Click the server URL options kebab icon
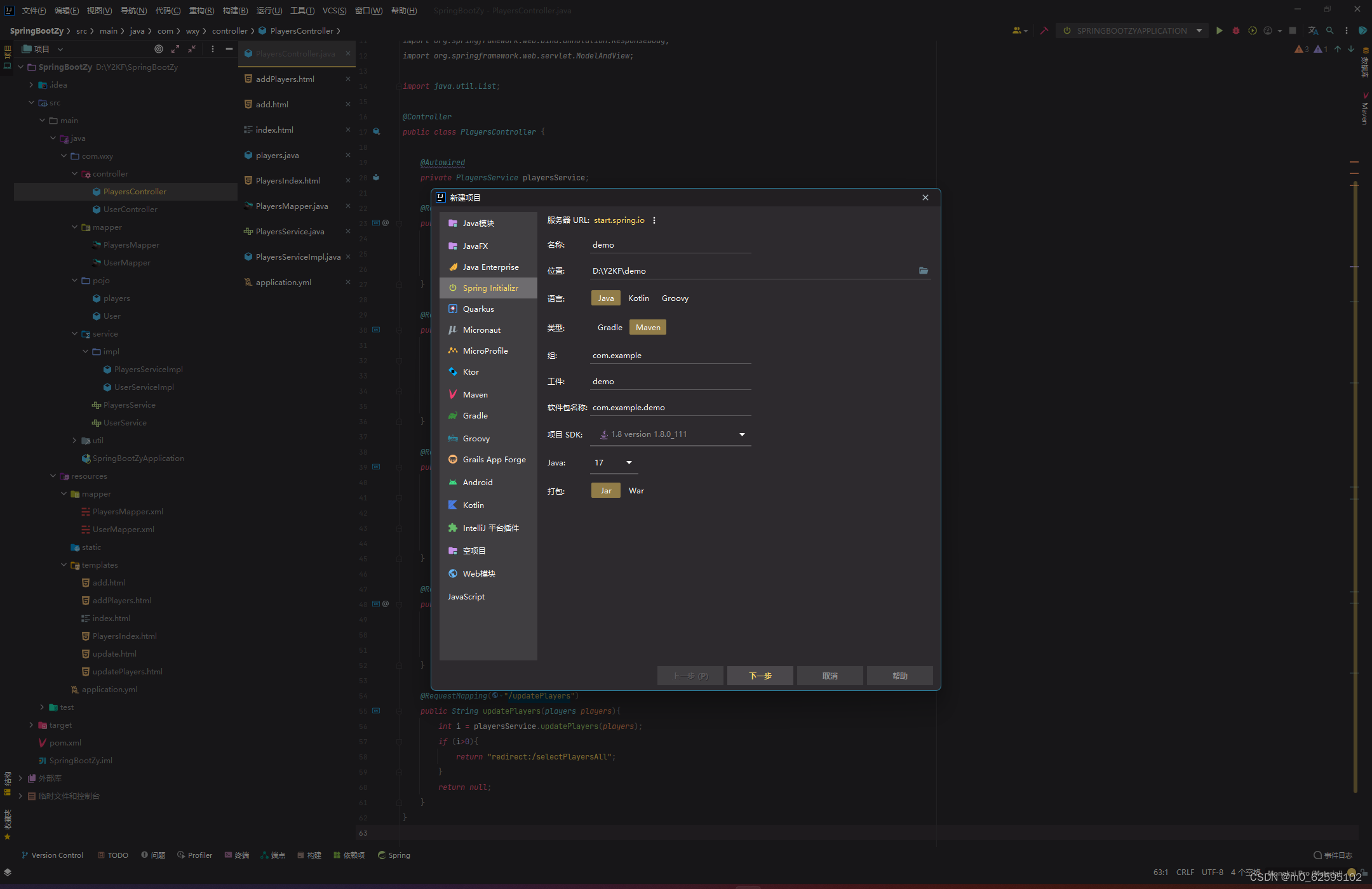This screenshot has width=1372, height=889. pos(654,220)
